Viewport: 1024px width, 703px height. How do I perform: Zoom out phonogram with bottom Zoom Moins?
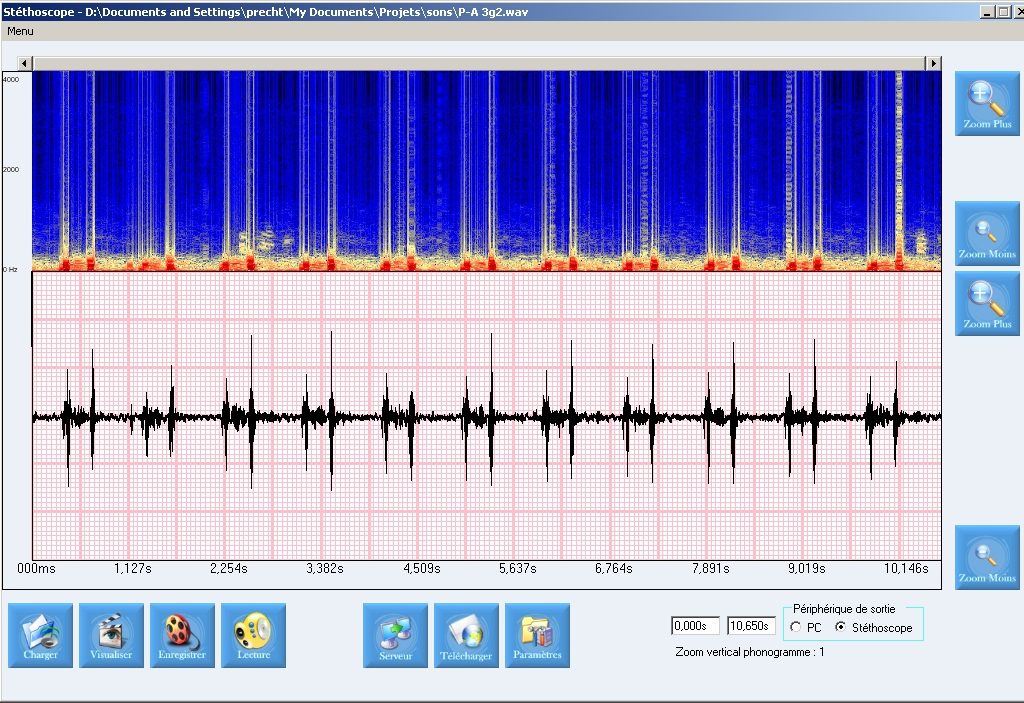[987, 557]
